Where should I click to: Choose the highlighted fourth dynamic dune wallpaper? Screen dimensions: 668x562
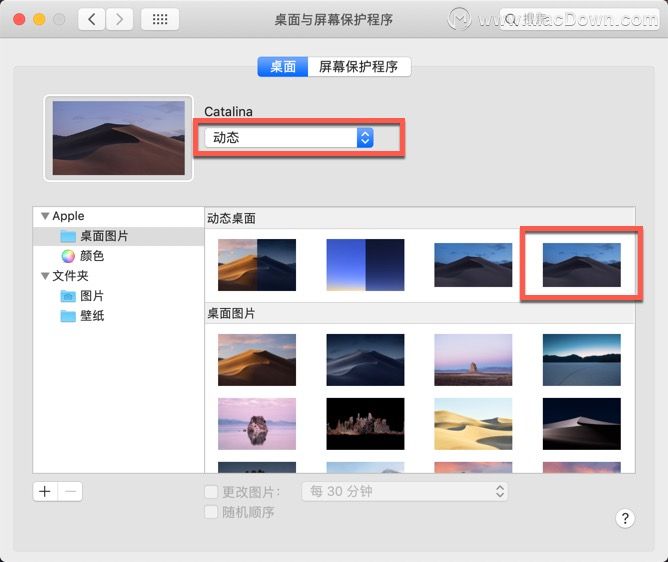pos(582,265)
